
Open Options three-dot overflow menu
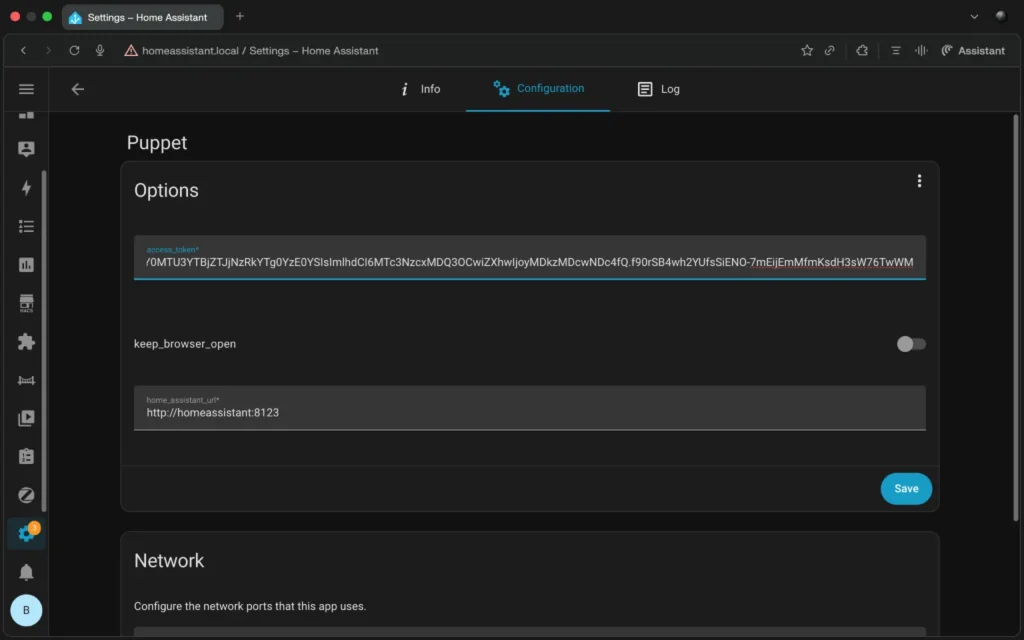click(919, 181)
